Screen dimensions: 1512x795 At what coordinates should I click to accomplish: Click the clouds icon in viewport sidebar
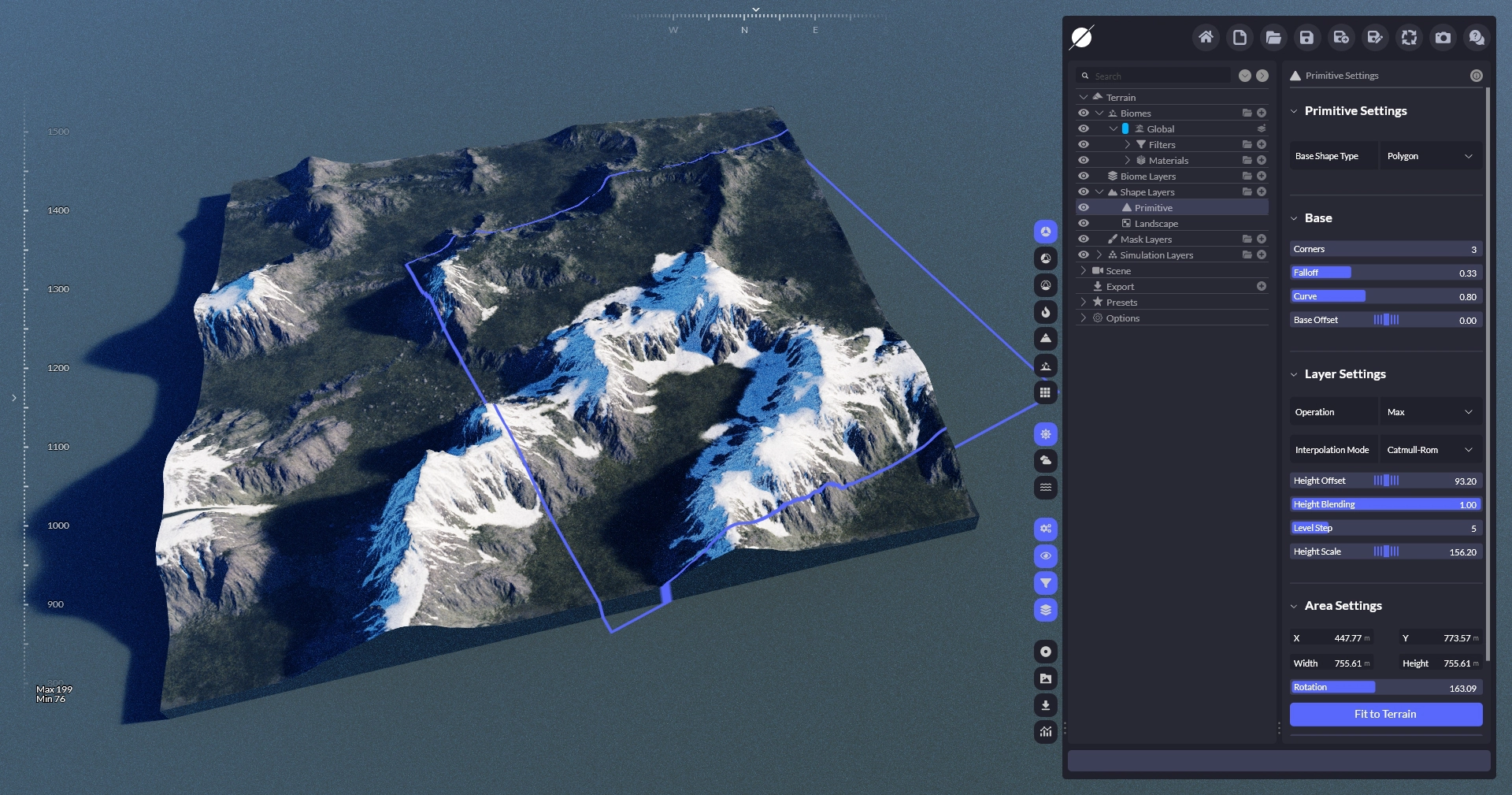click(x=1045, y=461)
